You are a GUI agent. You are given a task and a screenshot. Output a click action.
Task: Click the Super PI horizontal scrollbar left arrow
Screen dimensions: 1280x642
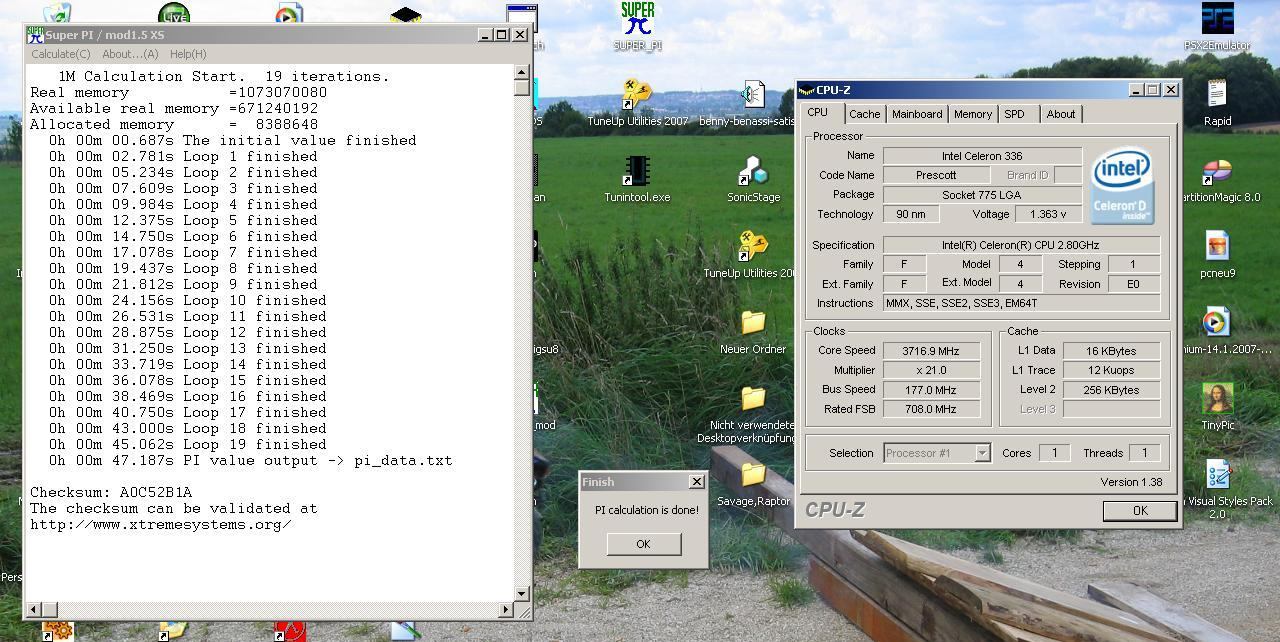coord(34,609)
